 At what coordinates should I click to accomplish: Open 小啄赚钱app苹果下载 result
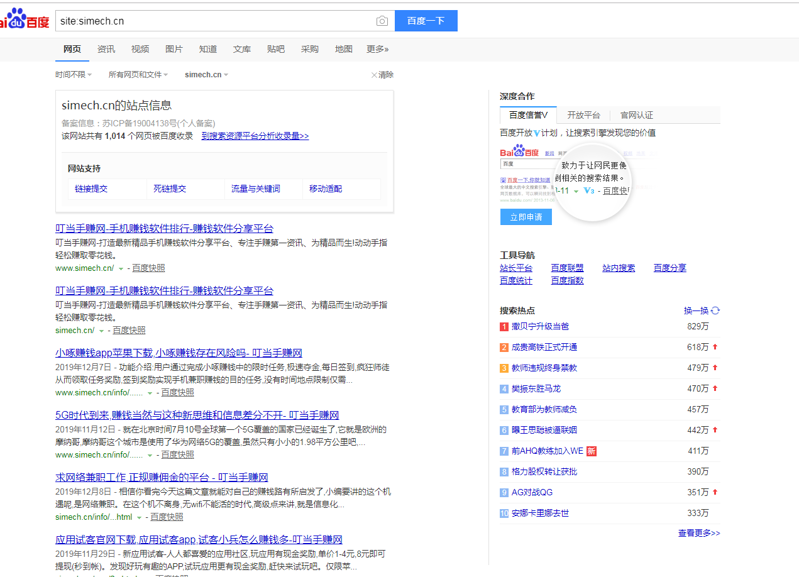(x=179, y=353)
